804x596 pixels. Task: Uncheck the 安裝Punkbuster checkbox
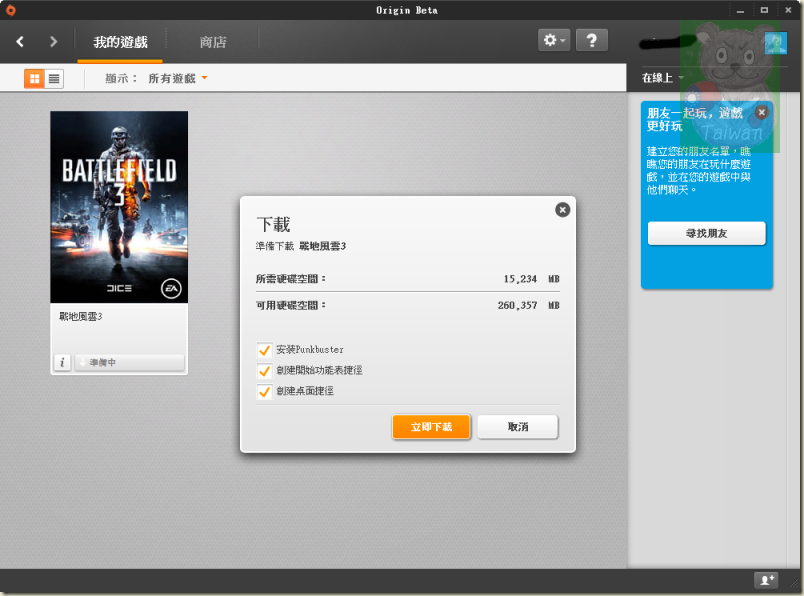(x=264, y=350)
